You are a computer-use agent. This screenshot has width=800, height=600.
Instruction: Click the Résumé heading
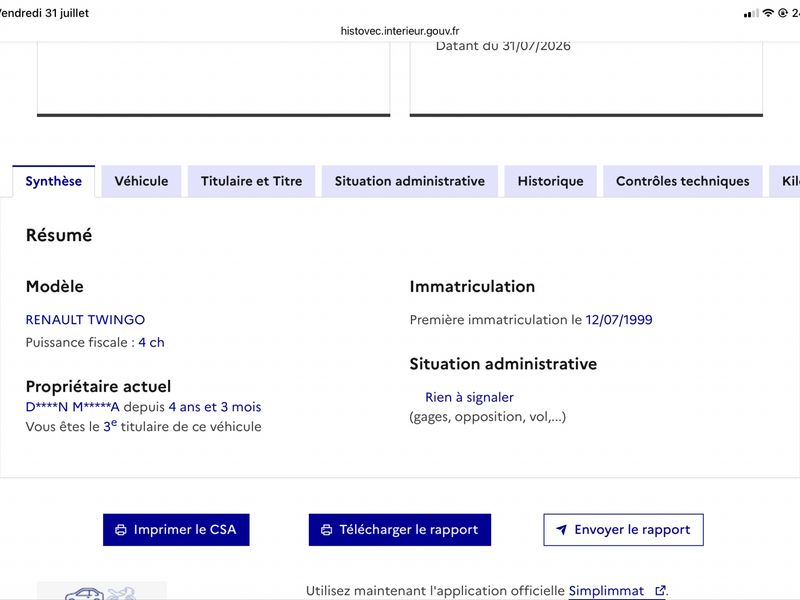click(59, 235)
